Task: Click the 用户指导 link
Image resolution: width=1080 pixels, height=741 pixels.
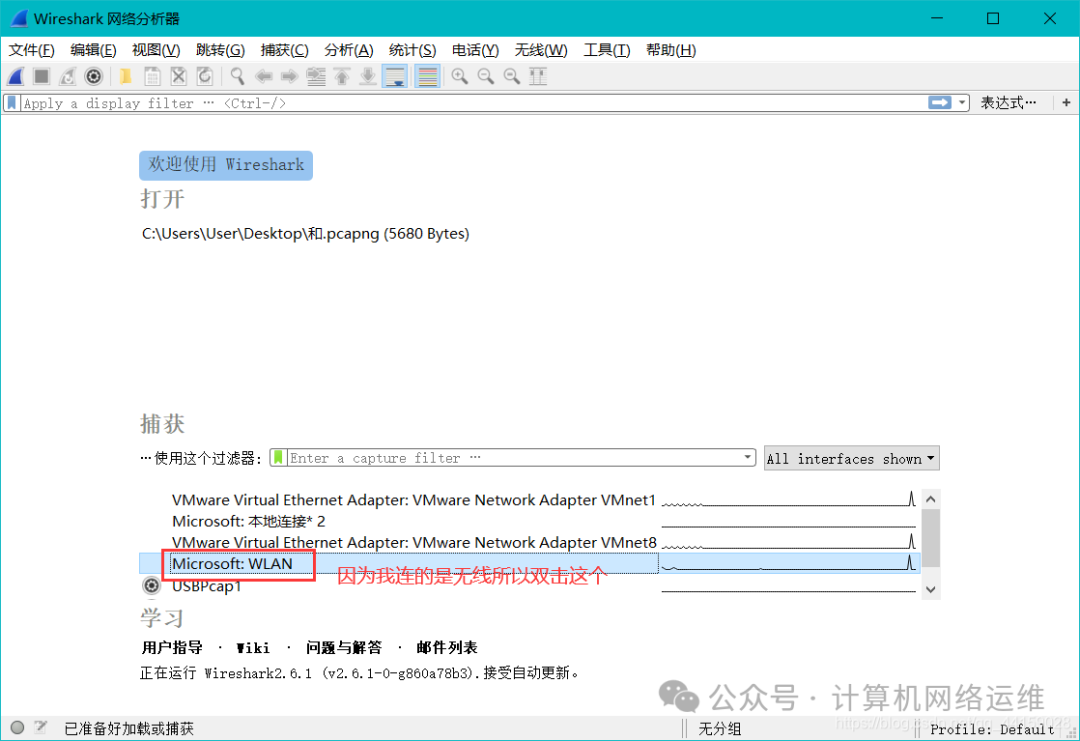Action: point(172,647)
